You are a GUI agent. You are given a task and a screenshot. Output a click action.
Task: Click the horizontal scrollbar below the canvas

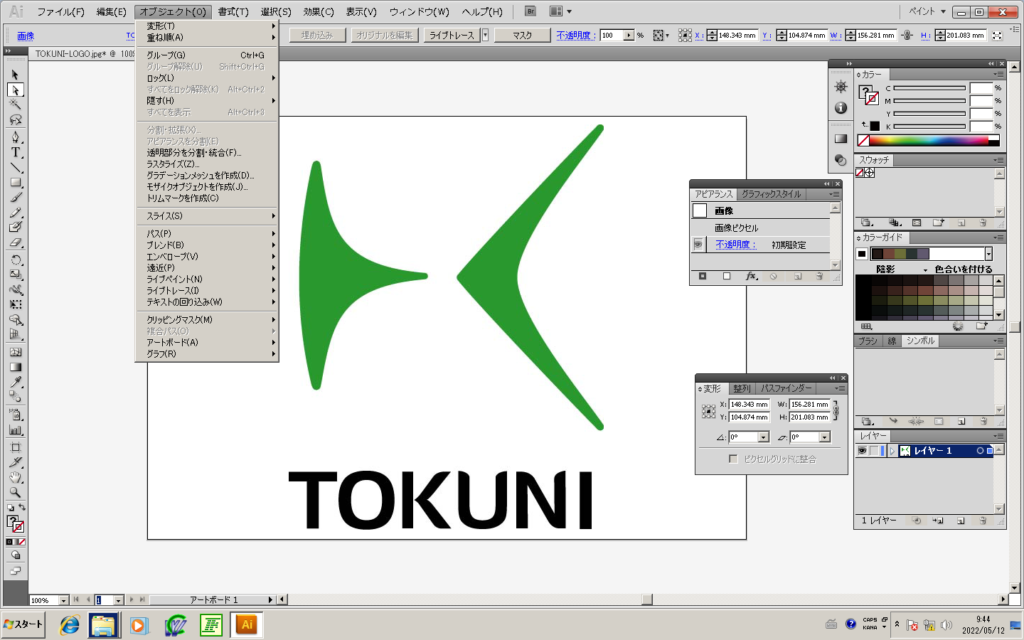click(x=645, y=600)
